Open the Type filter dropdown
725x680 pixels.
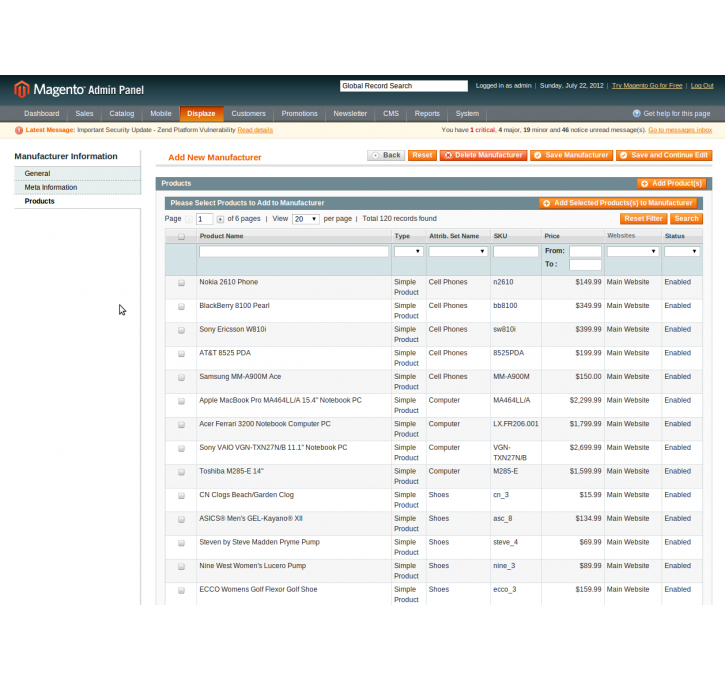pyautogui.click(x=408, y=251)
